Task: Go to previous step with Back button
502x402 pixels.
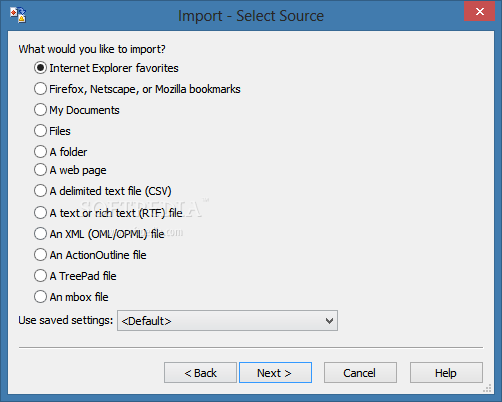Action: tap(200, 373)
